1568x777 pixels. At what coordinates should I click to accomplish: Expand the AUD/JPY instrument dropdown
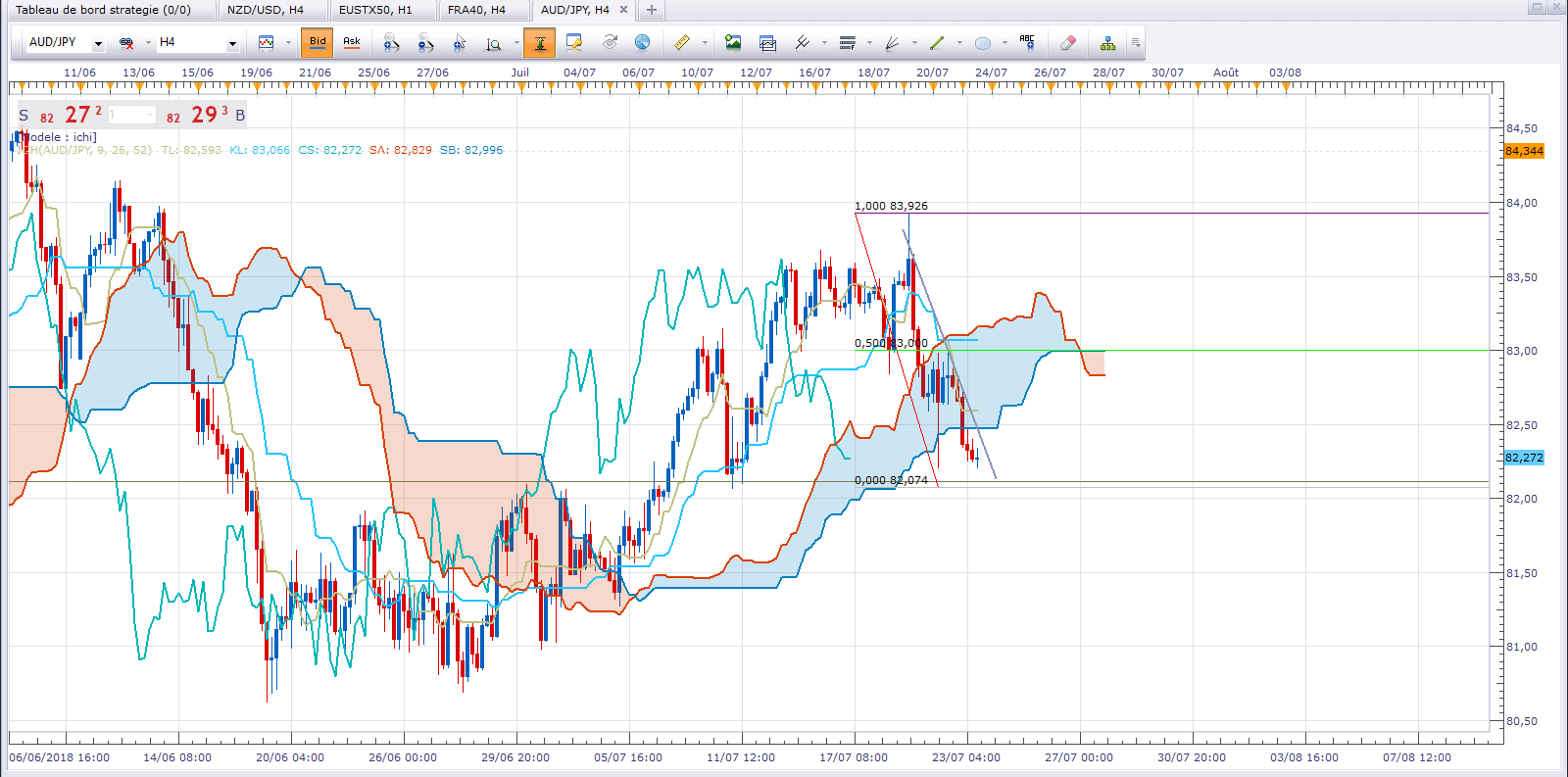98,43
